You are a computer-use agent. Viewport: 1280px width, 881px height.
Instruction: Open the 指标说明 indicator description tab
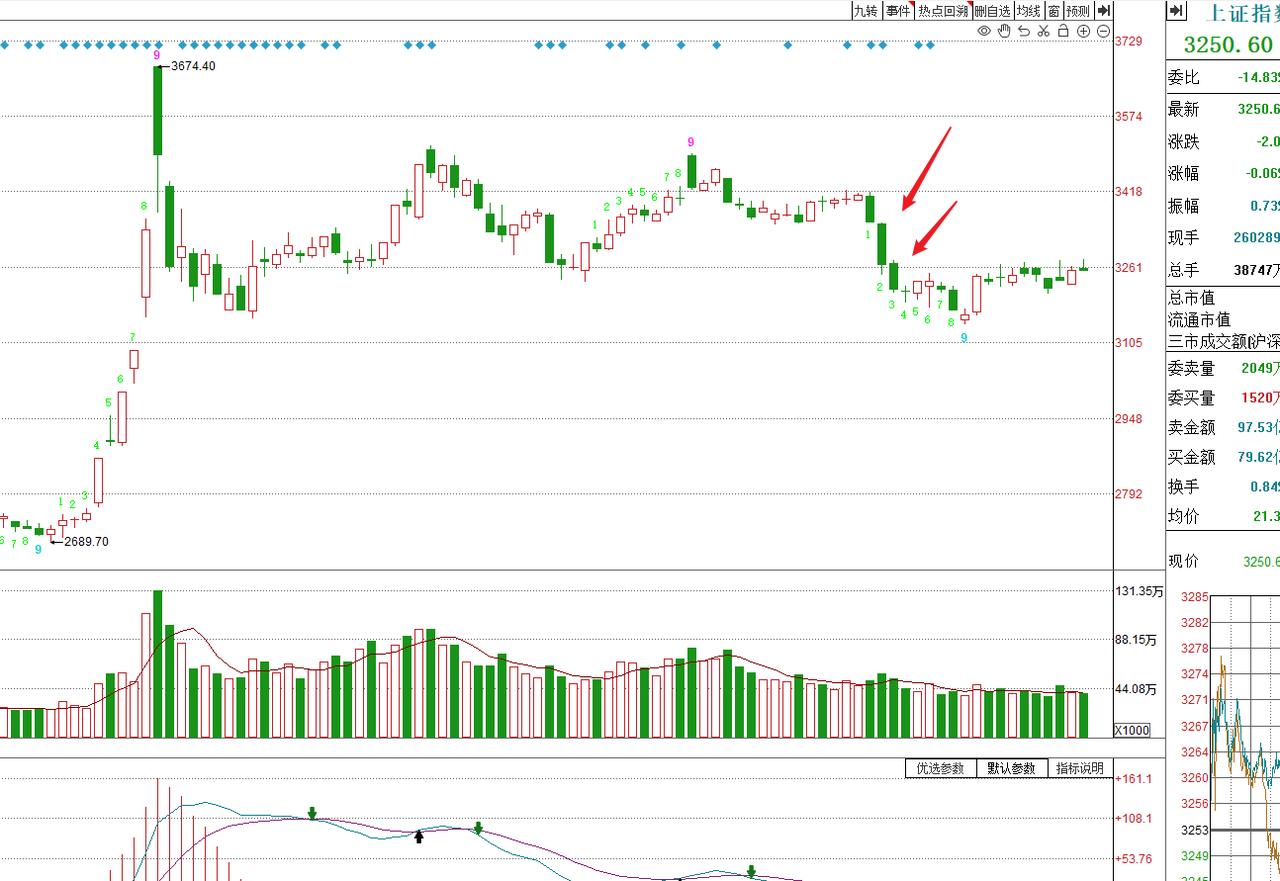pyautogui.click(x=1080, y=768)
